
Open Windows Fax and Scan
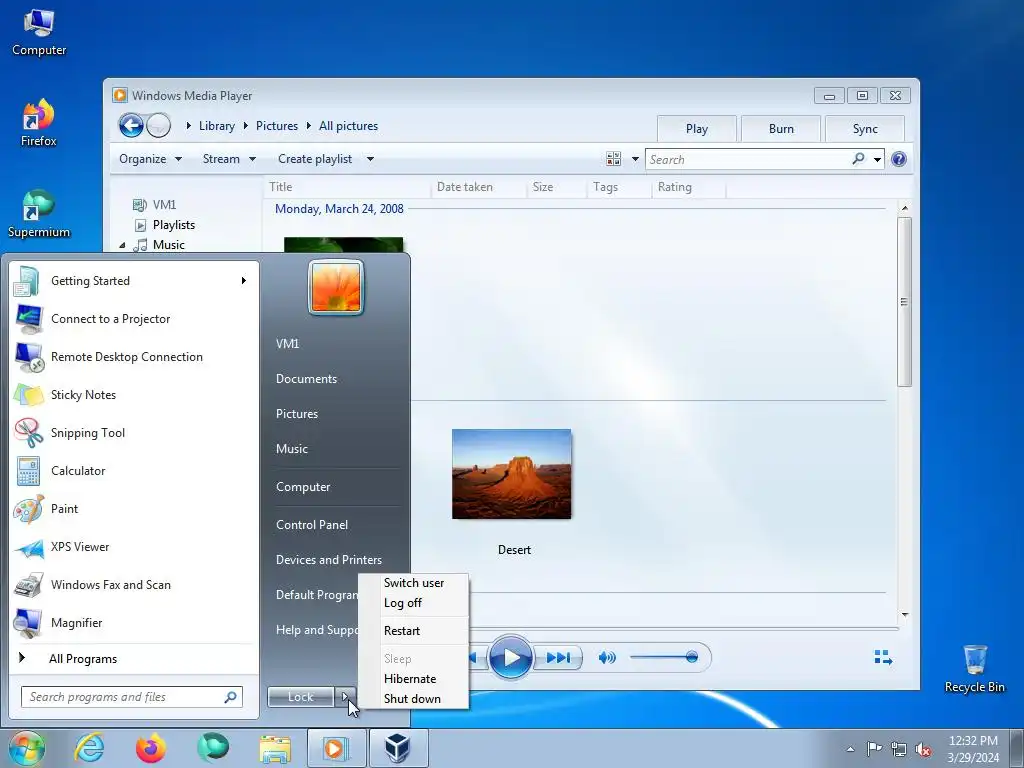(134, 584)
